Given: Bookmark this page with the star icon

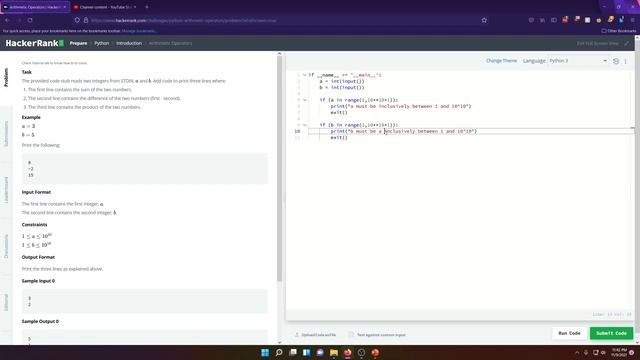Looking at the screenshot, I should (x=484, y=20).
